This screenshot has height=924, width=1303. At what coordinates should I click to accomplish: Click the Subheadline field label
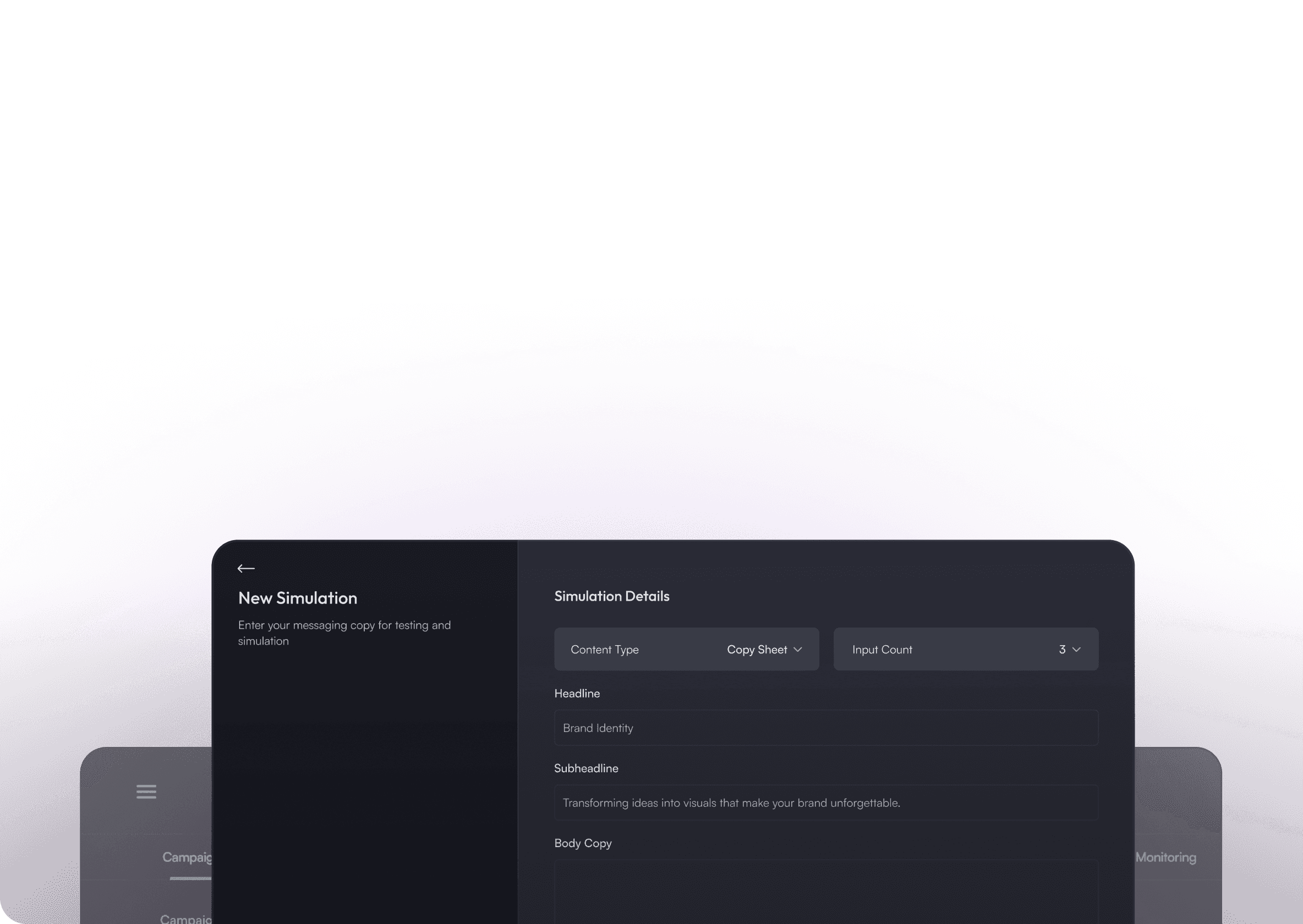(x=586, y=768)
